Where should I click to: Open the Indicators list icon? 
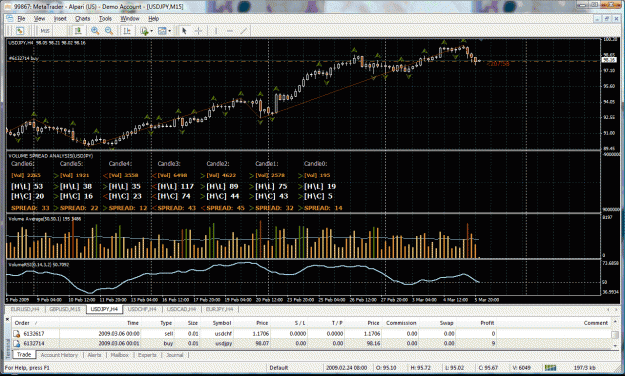(x=144, y=31)
